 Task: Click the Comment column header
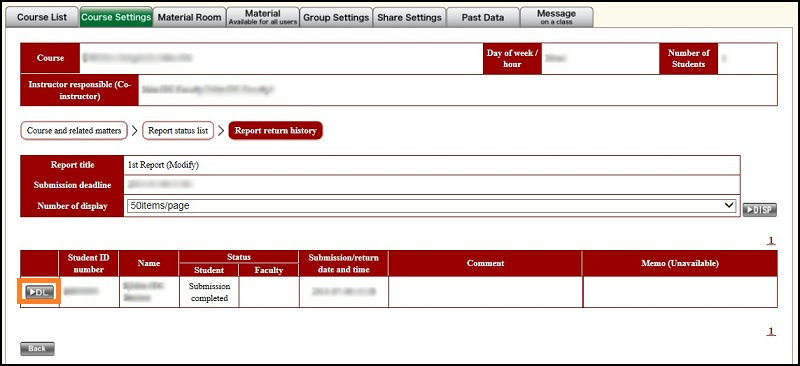tap(485, 263)
